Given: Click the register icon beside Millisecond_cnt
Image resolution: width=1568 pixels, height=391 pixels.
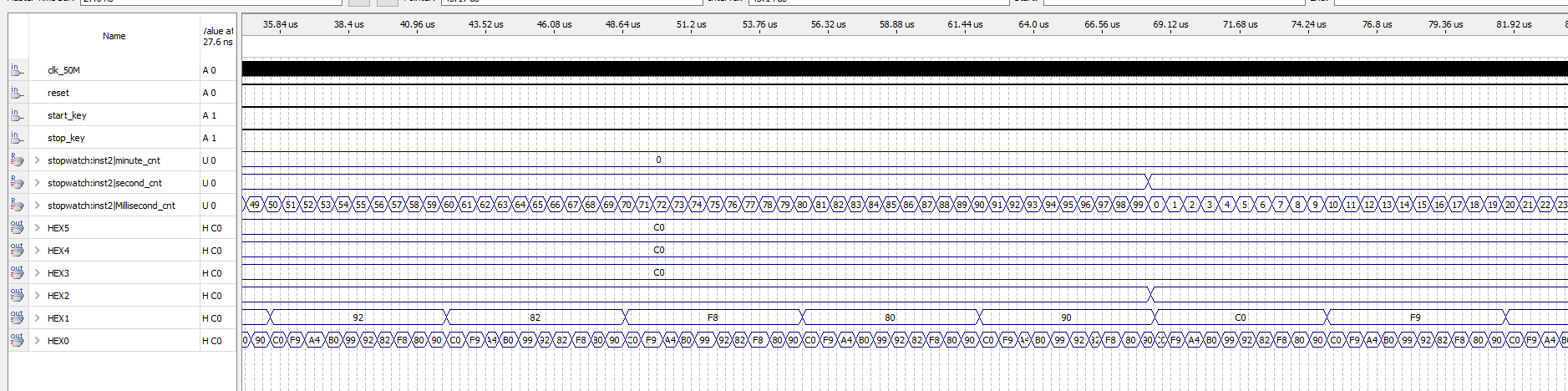Looking at the screenshot, I should [x=17, y=205].
